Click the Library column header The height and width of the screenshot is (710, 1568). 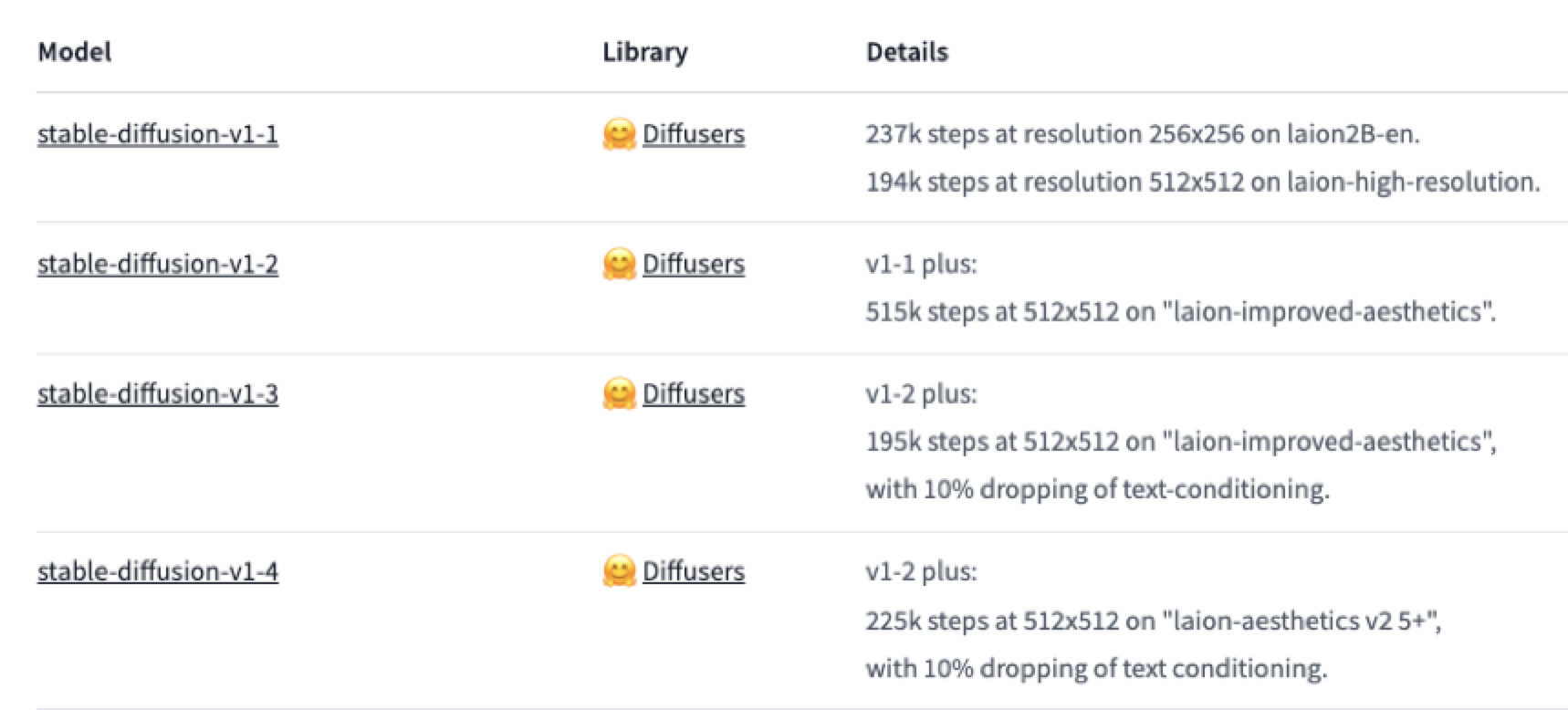(x=645, y=52)
